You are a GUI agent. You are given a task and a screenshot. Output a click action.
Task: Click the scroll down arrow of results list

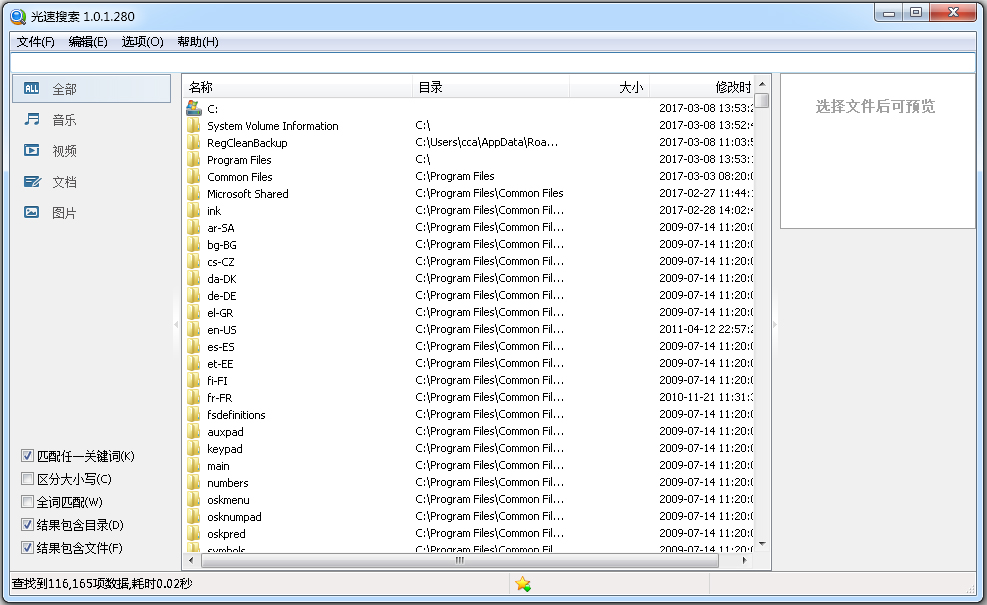tap(762, 543)
